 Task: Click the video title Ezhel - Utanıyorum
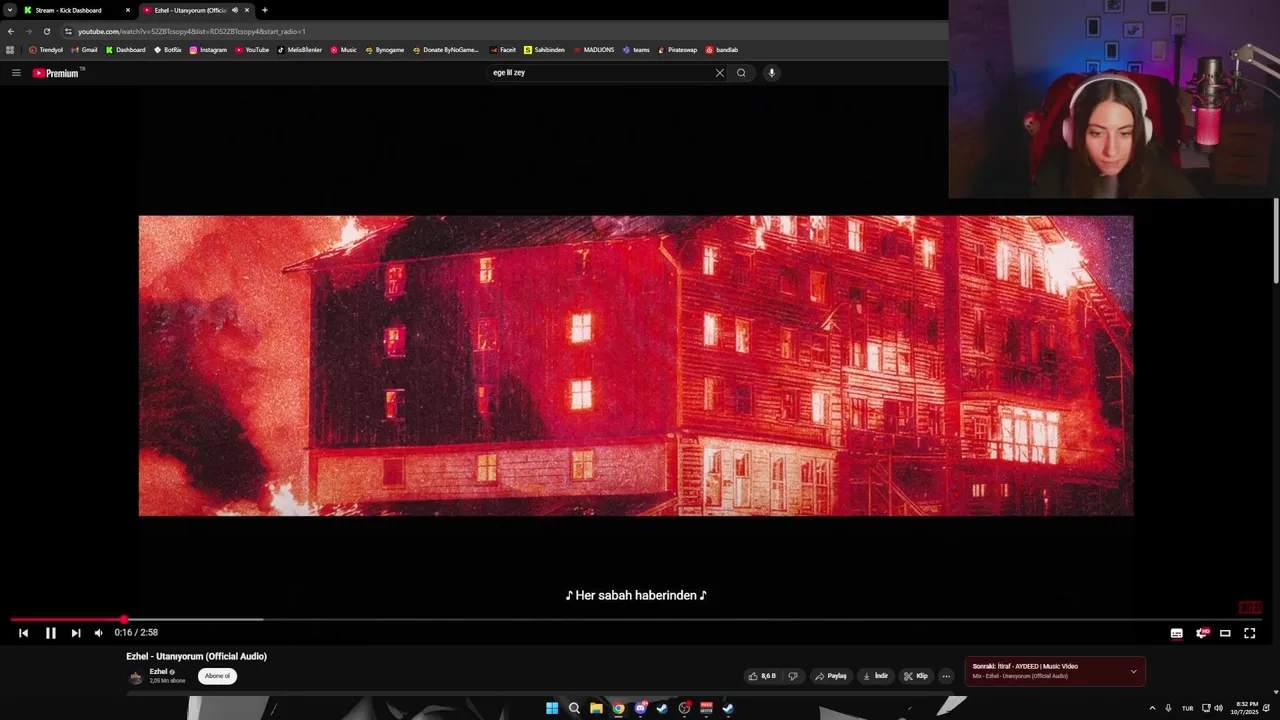click(x=196, y=656)
